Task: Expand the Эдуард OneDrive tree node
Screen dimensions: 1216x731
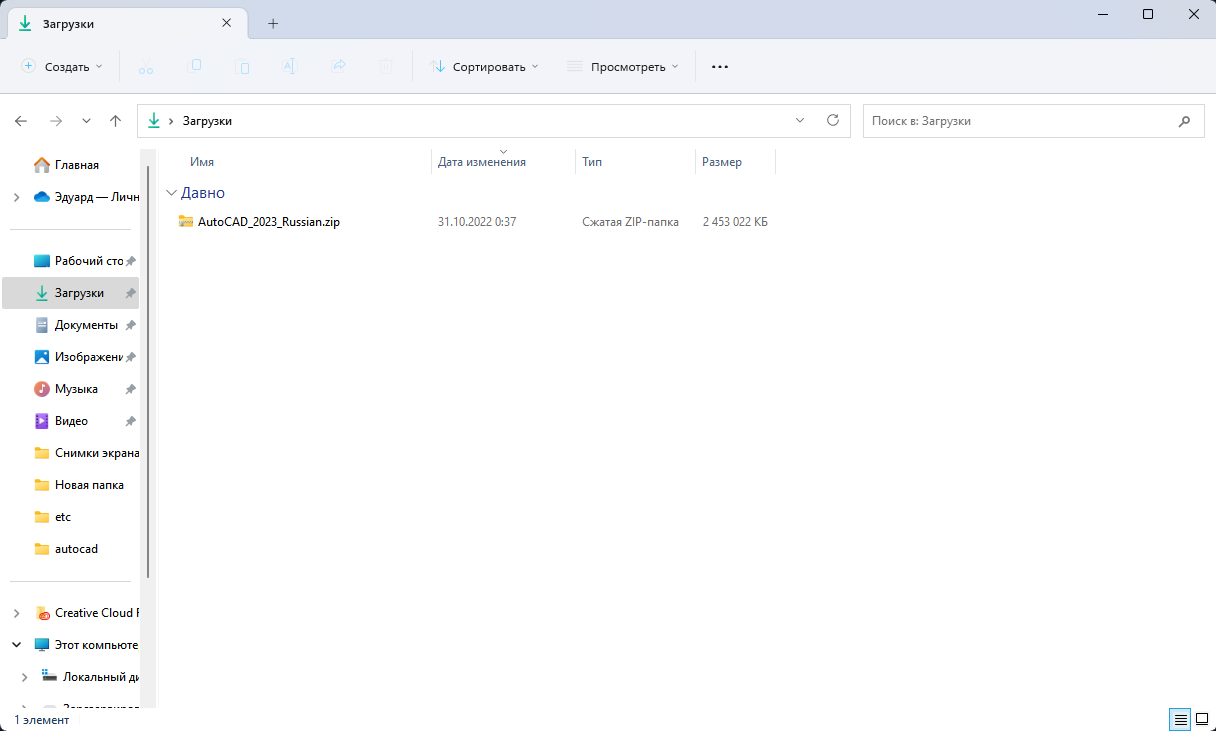Action: coord(16,197)
